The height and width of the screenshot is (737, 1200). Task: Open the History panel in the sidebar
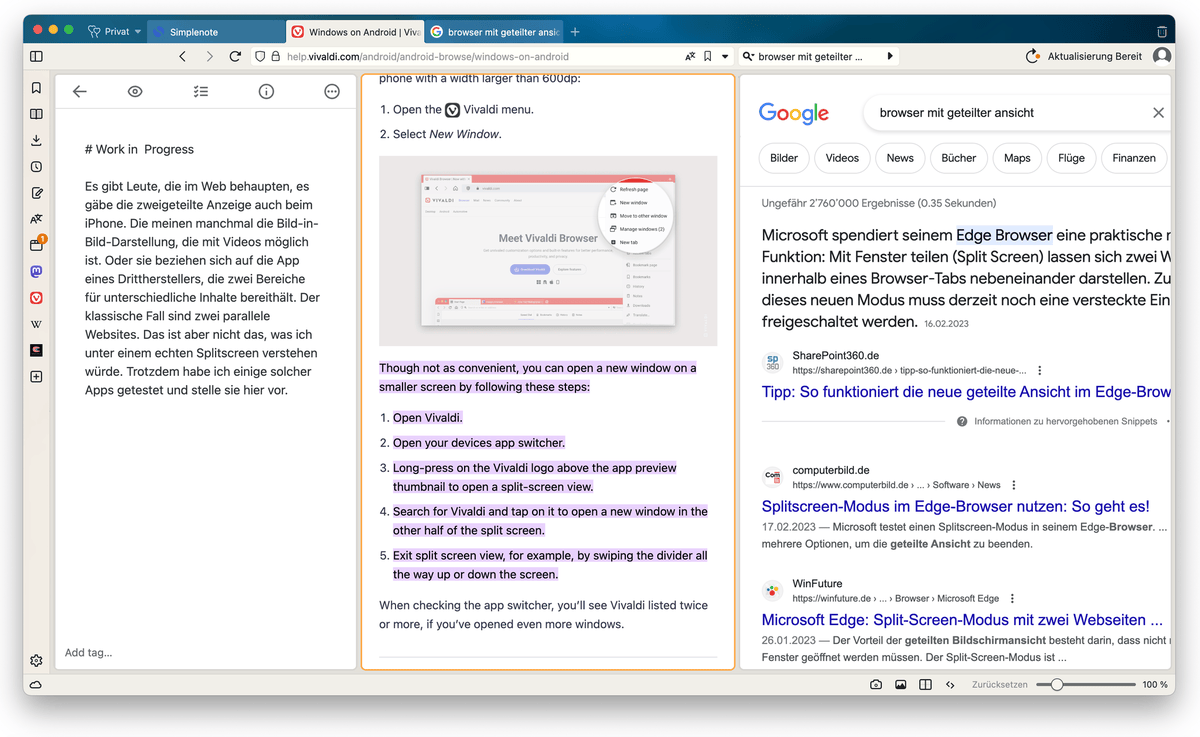36,166
